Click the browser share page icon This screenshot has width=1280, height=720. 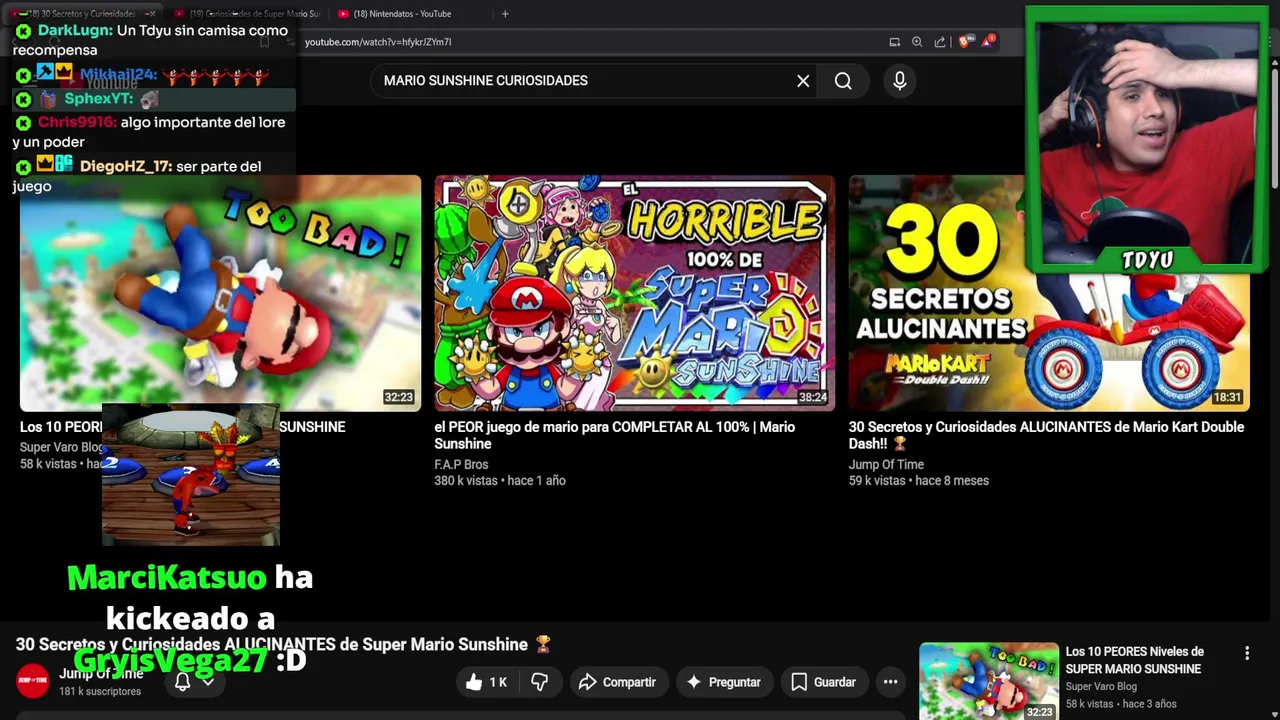[940, 42]
